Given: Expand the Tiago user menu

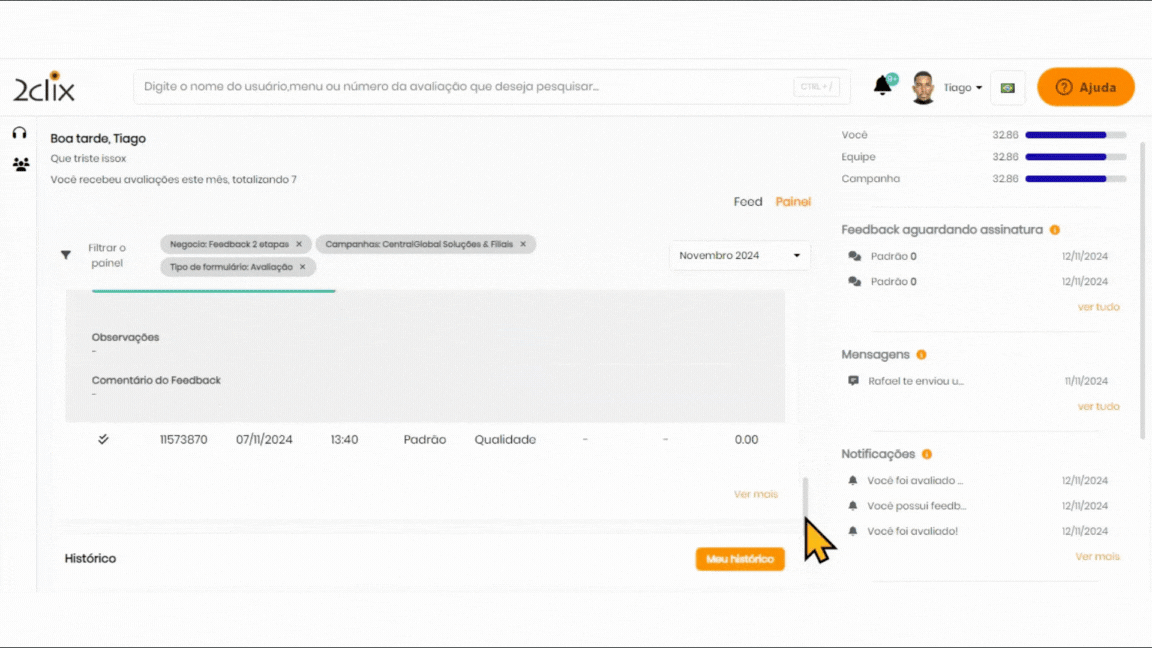Looking at the screenshot, I should coord(962,88).
